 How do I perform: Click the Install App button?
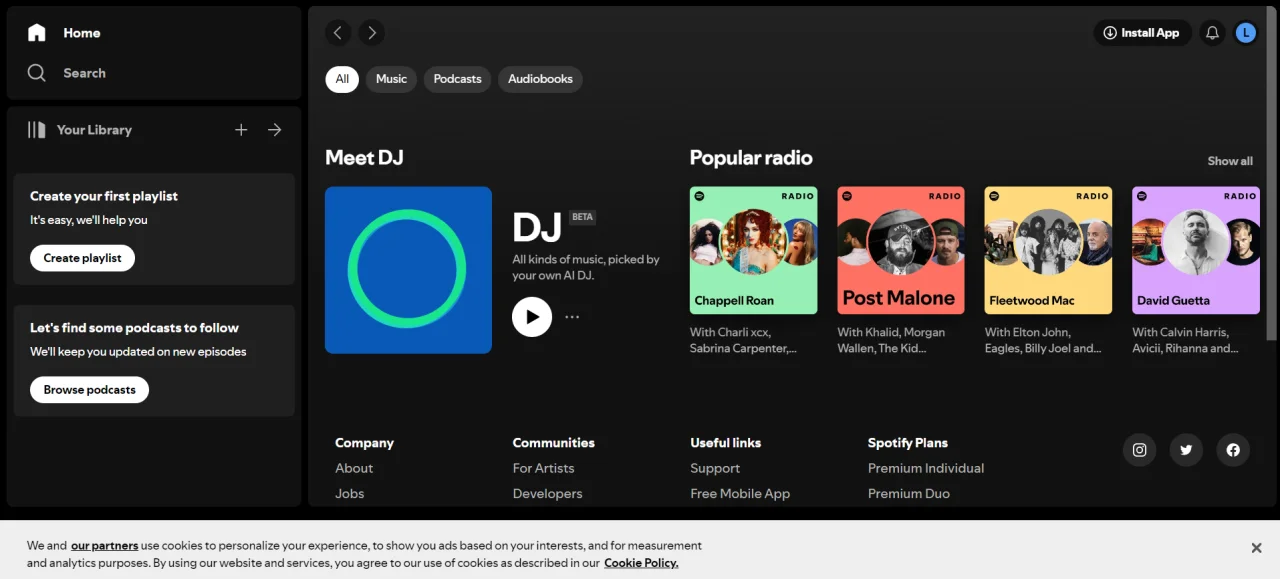click(1142, 33)
